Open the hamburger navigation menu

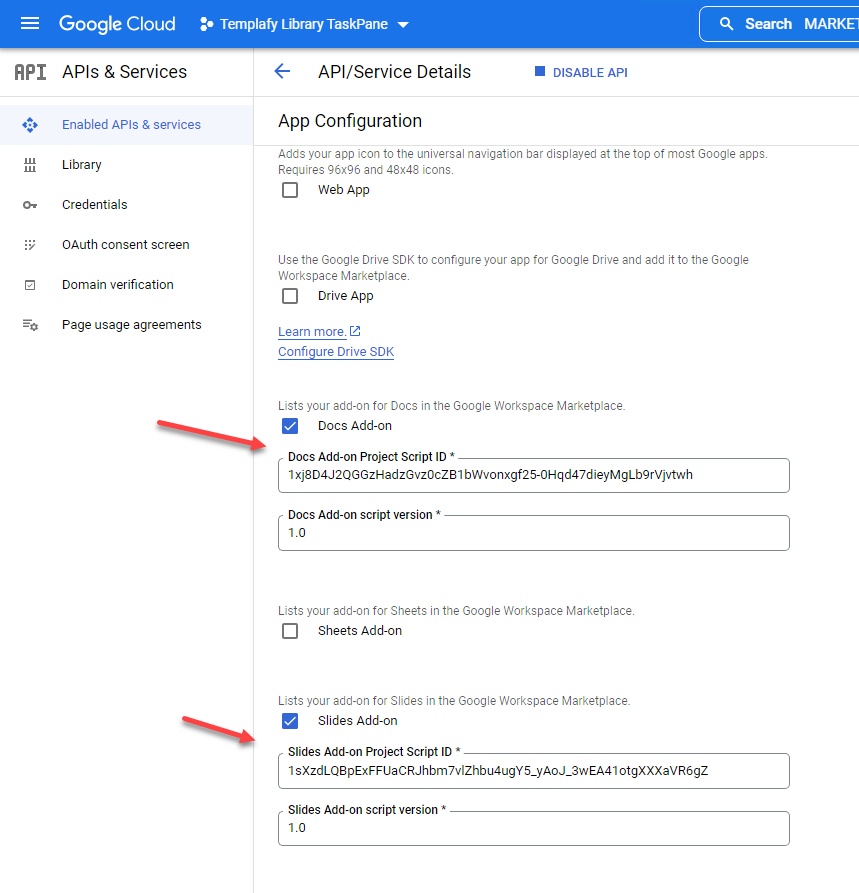pyautogui.click(x=30, y=23)
